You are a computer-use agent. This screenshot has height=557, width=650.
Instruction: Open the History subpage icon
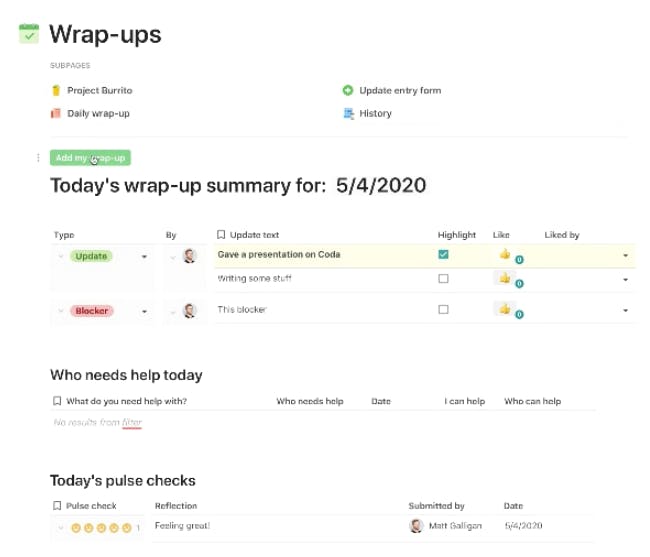pyautogui.click(x=349, y=113)
